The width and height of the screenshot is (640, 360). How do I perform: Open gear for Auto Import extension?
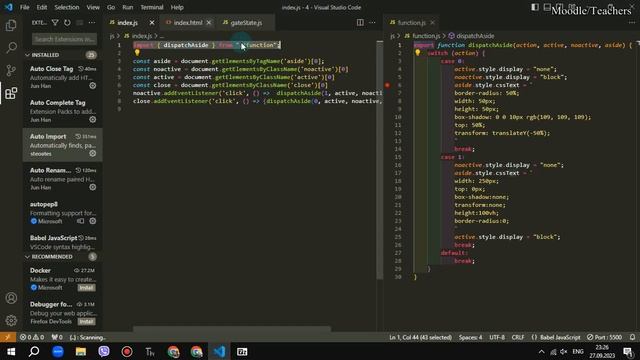93,153
